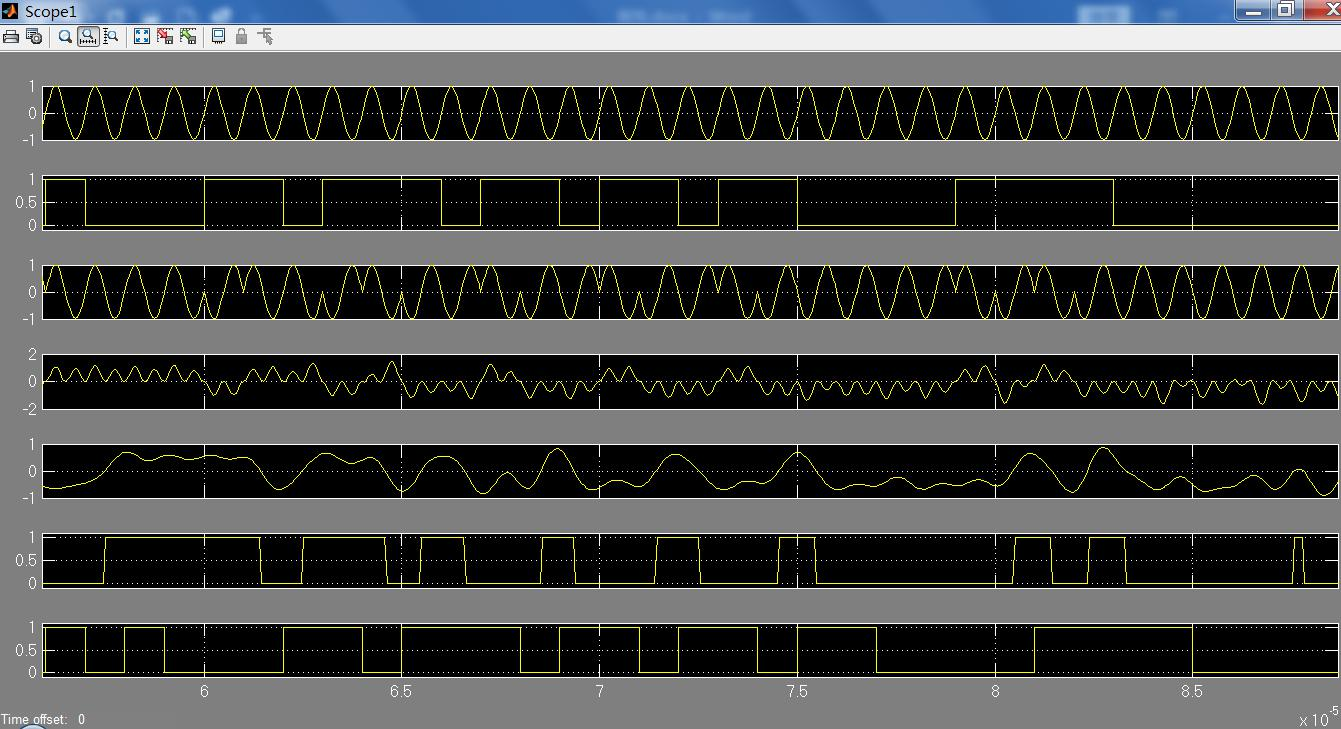Click the Scope1 title text
Image resolution: width=1341 pixels, height=729 pixels.
pos(50,11)
